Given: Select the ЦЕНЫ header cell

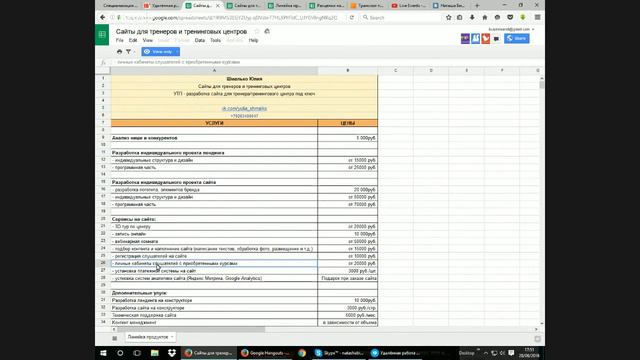Looking at the screenshot, I should [x=348, y=123].
